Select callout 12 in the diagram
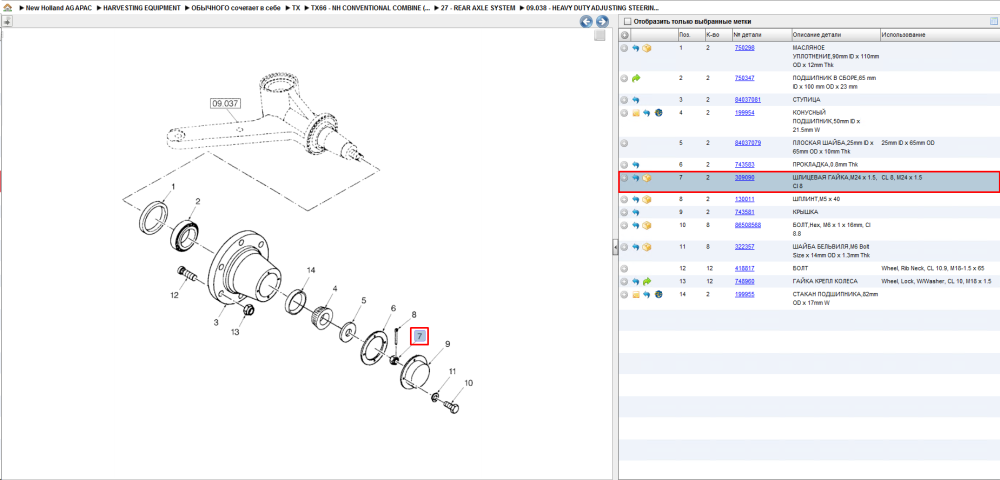Image resolution: width=1000 pixels, height=480 pixels. pyautogui.click(x=174, y=295)
